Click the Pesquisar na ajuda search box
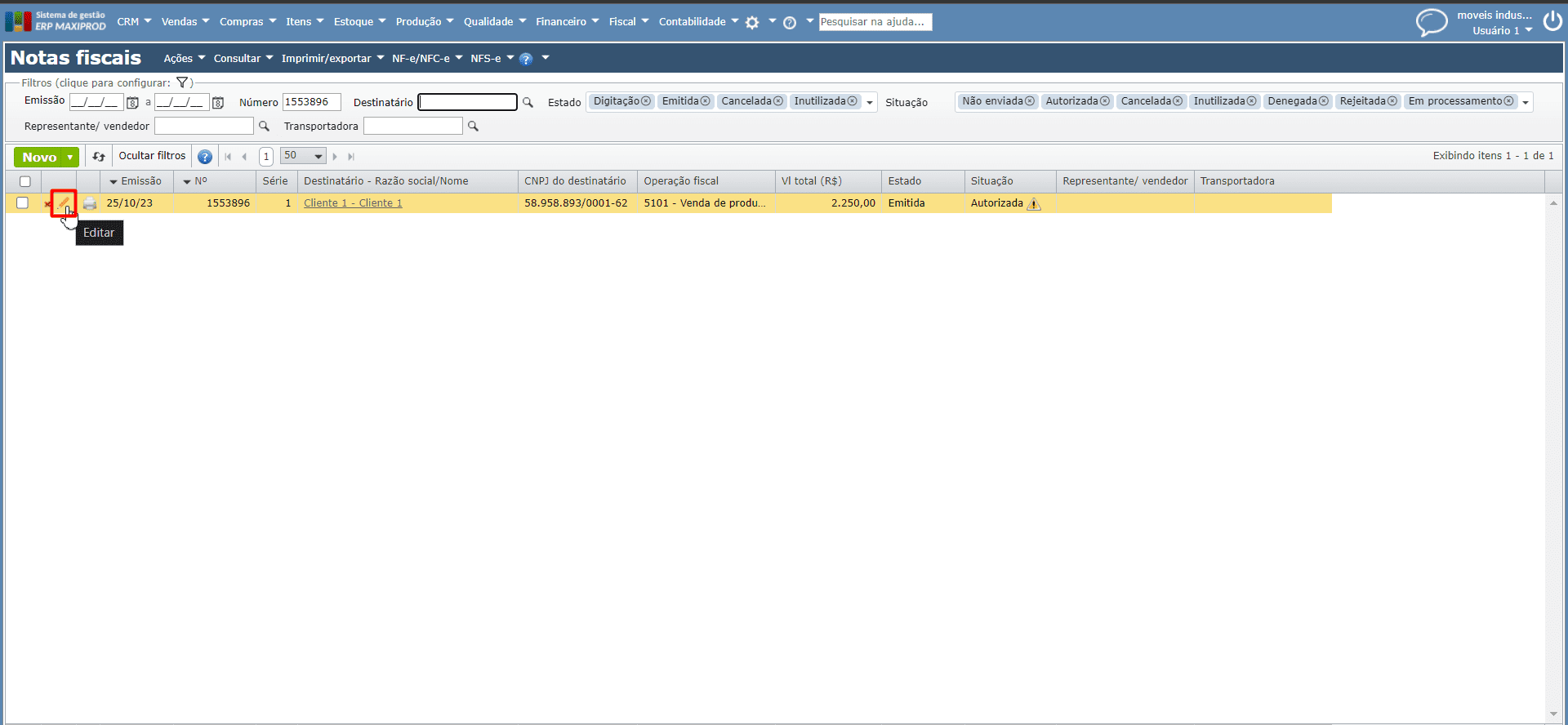 click(875, 22)
